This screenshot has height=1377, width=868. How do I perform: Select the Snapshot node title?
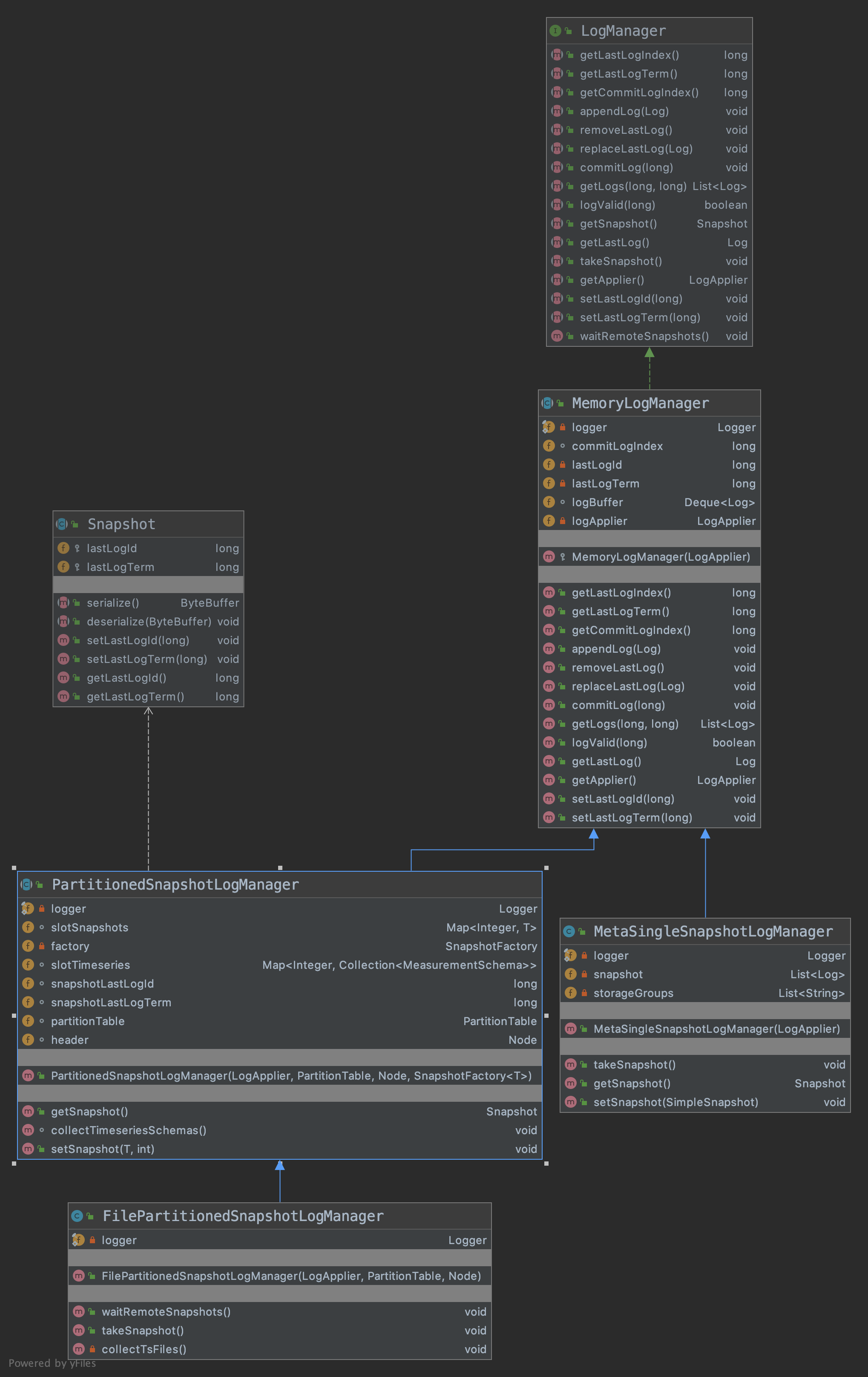click(x=121, y=524)
